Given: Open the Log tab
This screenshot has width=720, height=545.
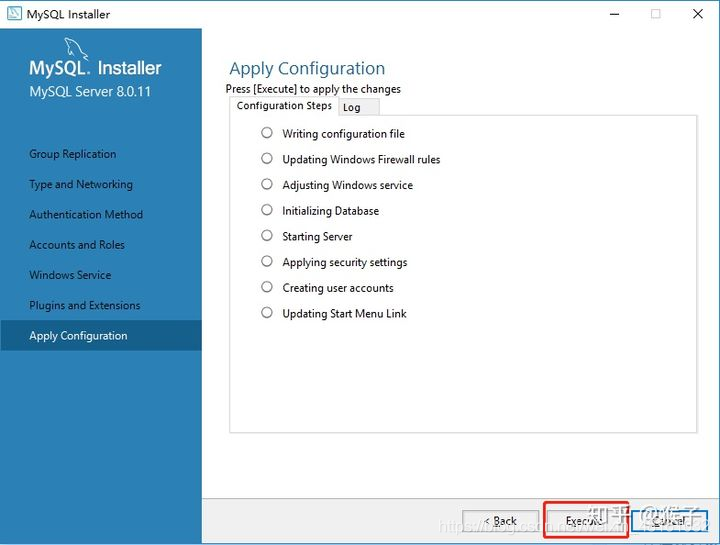Looking at the screenshot, I should [359, 107].
